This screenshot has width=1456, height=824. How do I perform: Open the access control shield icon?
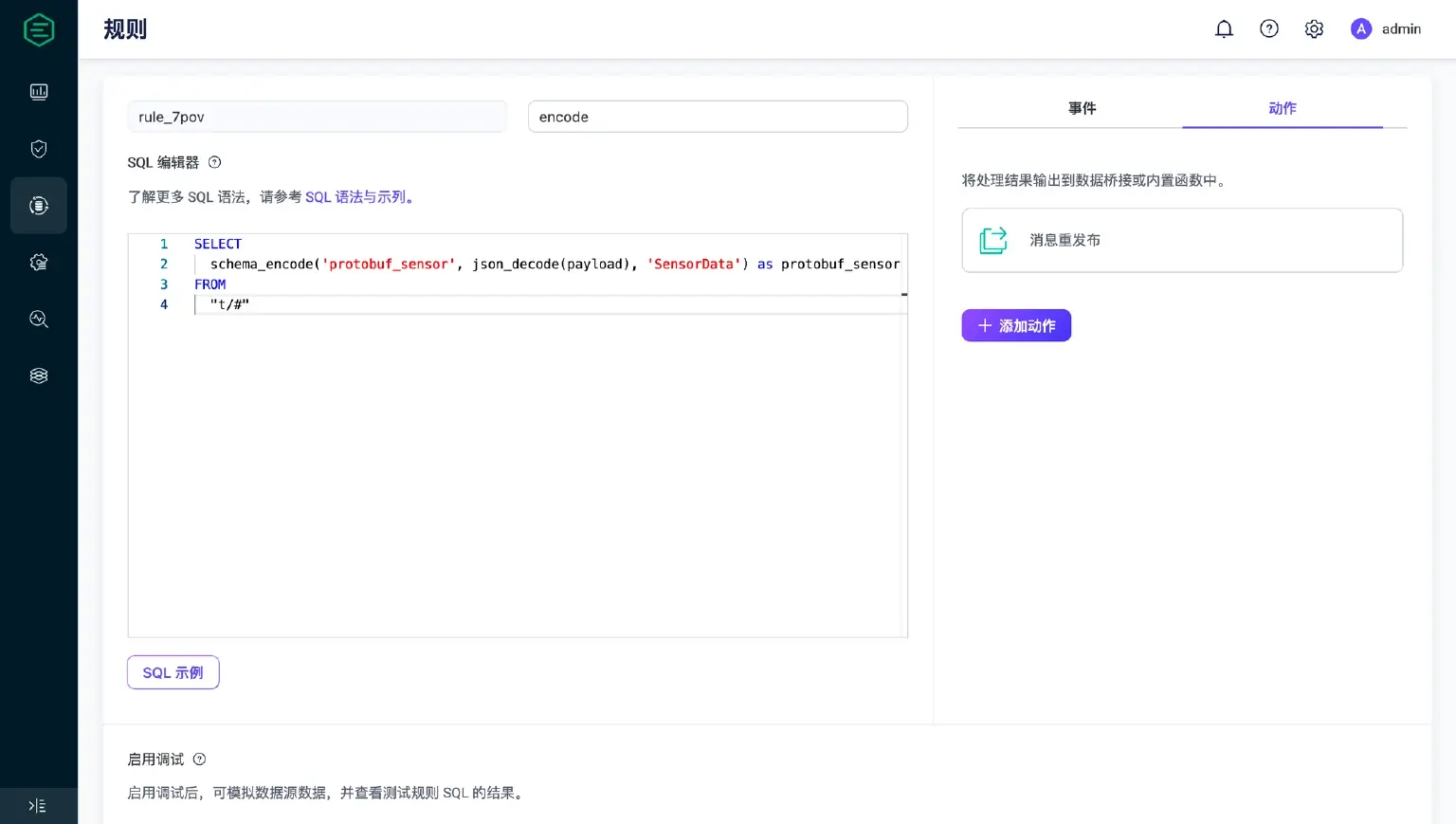coord(39,149)
